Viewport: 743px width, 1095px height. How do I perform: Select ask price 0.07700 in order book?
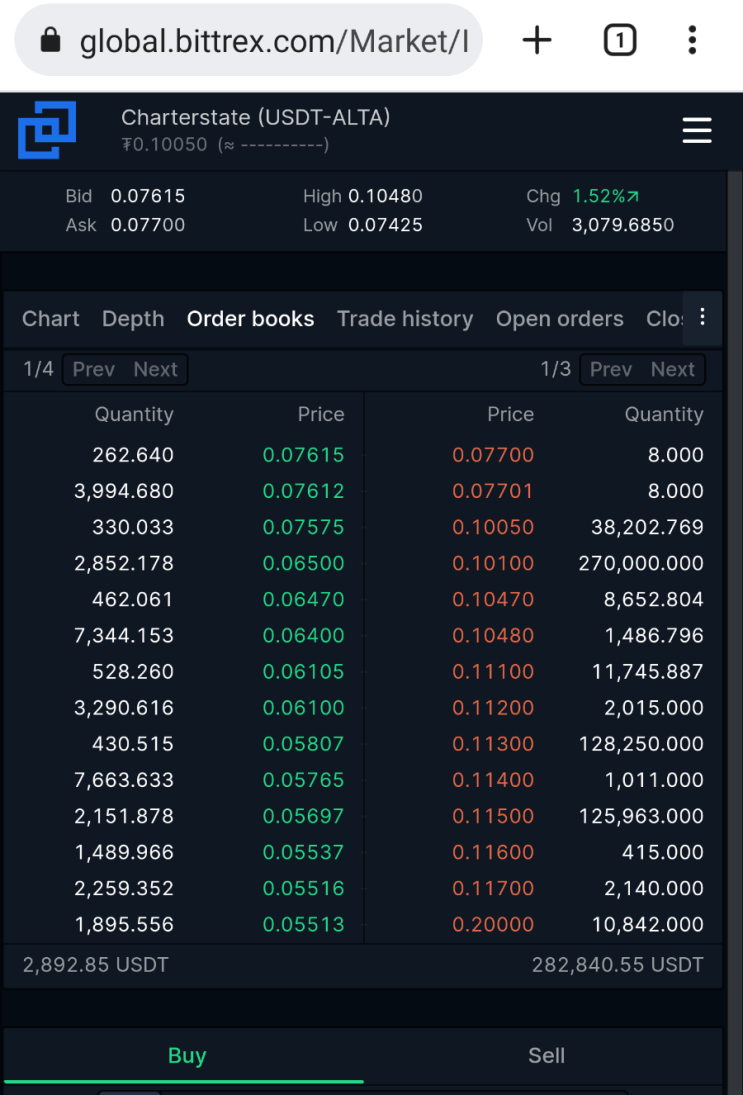[x=493, y=455]
